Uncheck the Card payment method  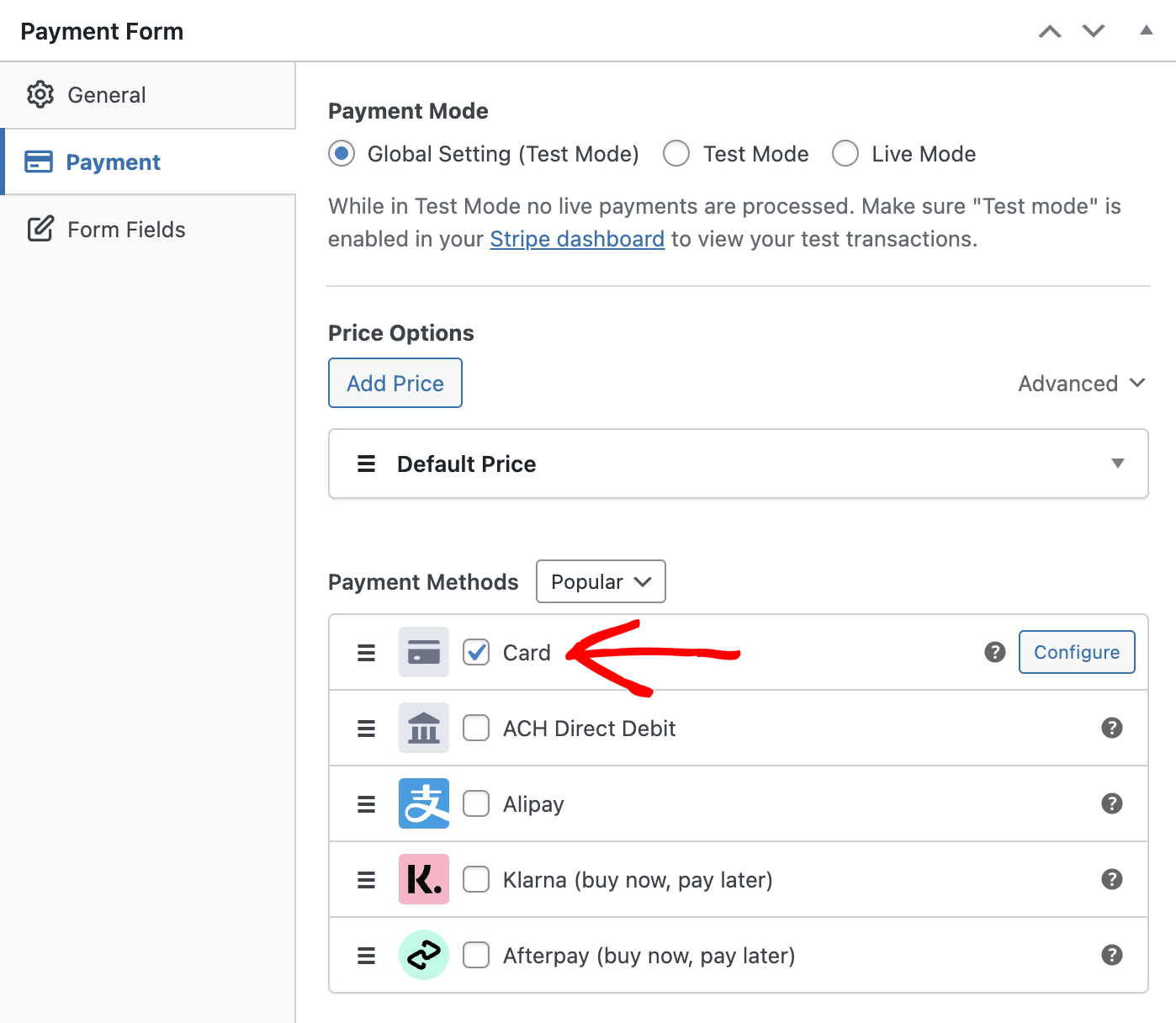(476, 652)
